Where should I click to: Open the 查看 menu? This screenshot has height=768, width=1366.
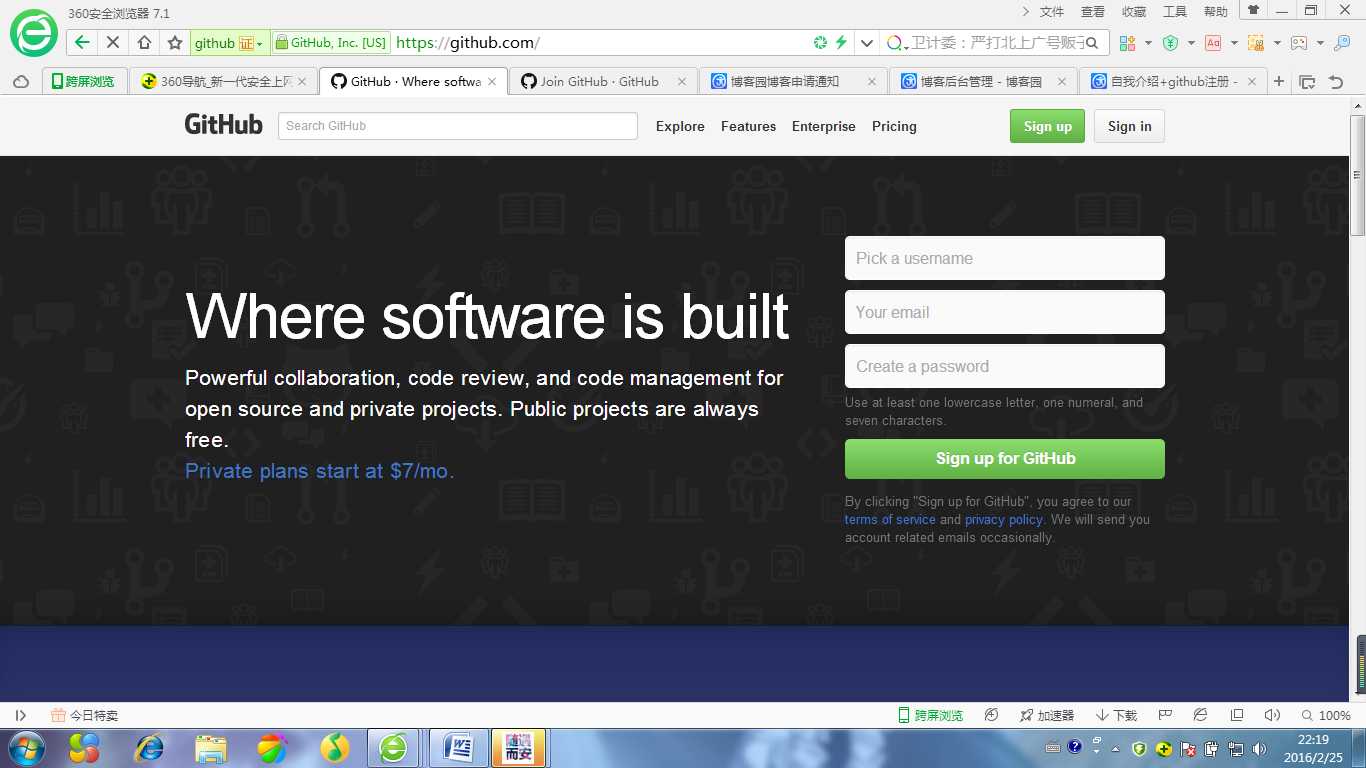tap(1093, 12)
